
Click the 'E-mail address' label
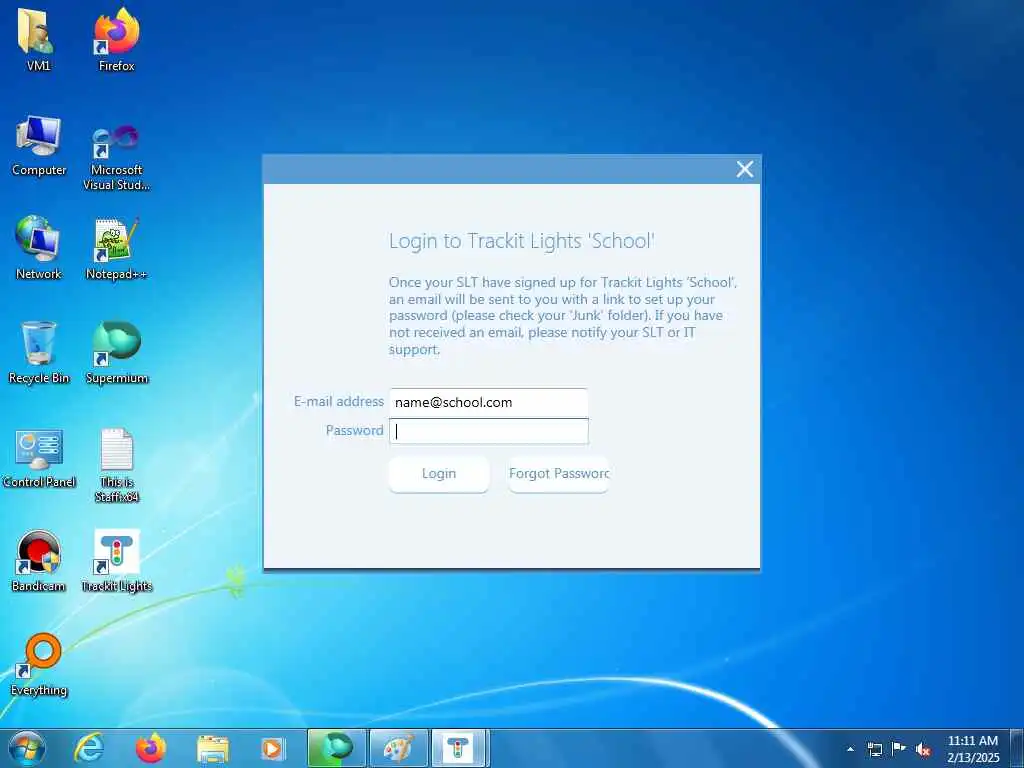[338, 402]
